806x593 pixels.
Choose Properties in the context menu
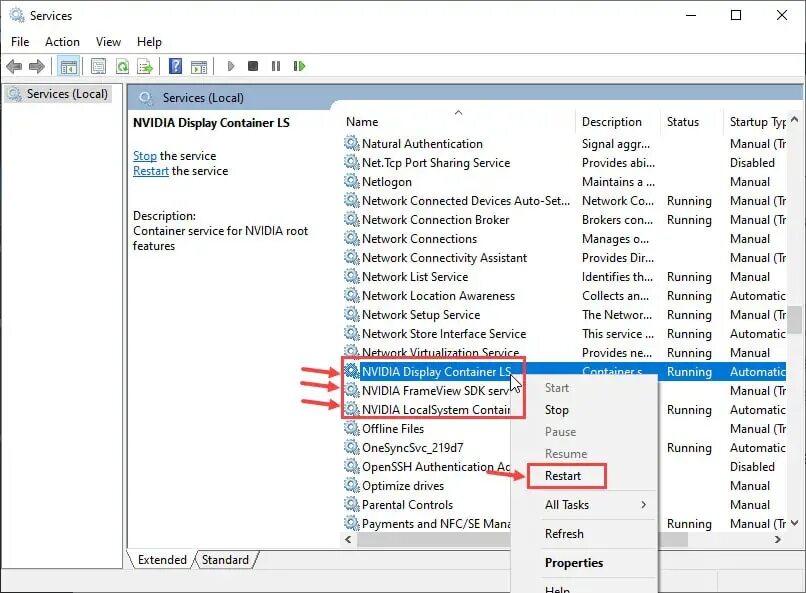click(574, 563)
